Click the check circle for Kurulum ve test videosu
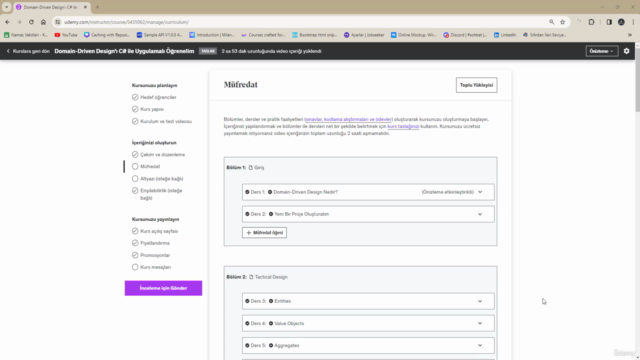 [x=135, y=121]
